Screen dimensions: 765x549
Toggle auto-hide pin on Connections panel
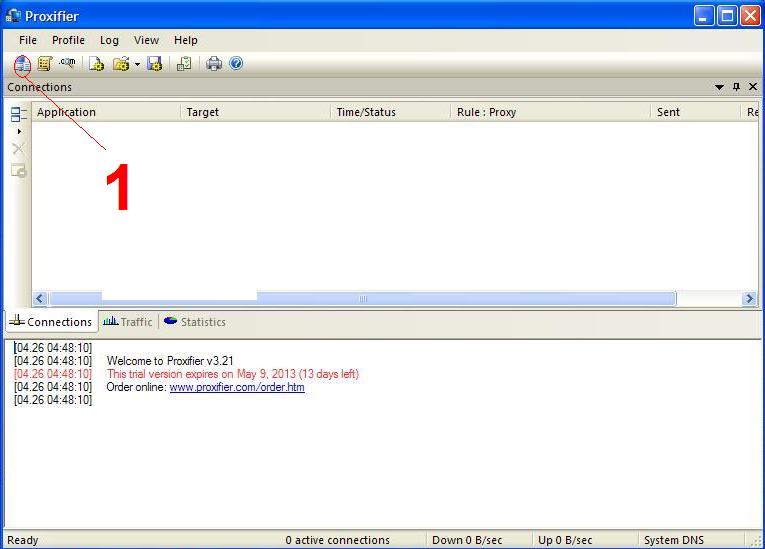coord(736,87)
